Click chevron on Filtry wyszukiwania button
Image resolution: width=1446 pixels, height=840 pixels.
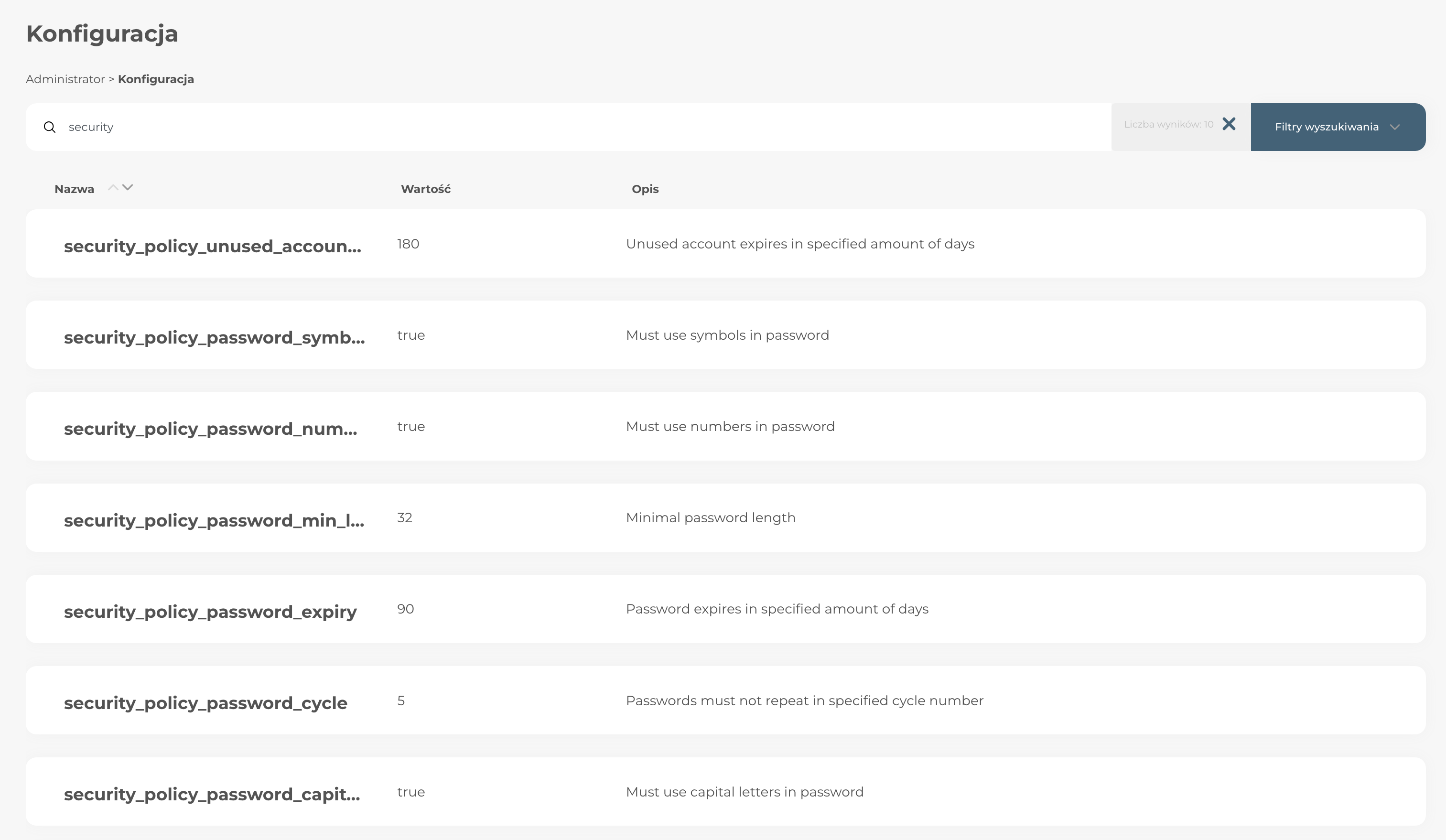[x=1395, y=127]
